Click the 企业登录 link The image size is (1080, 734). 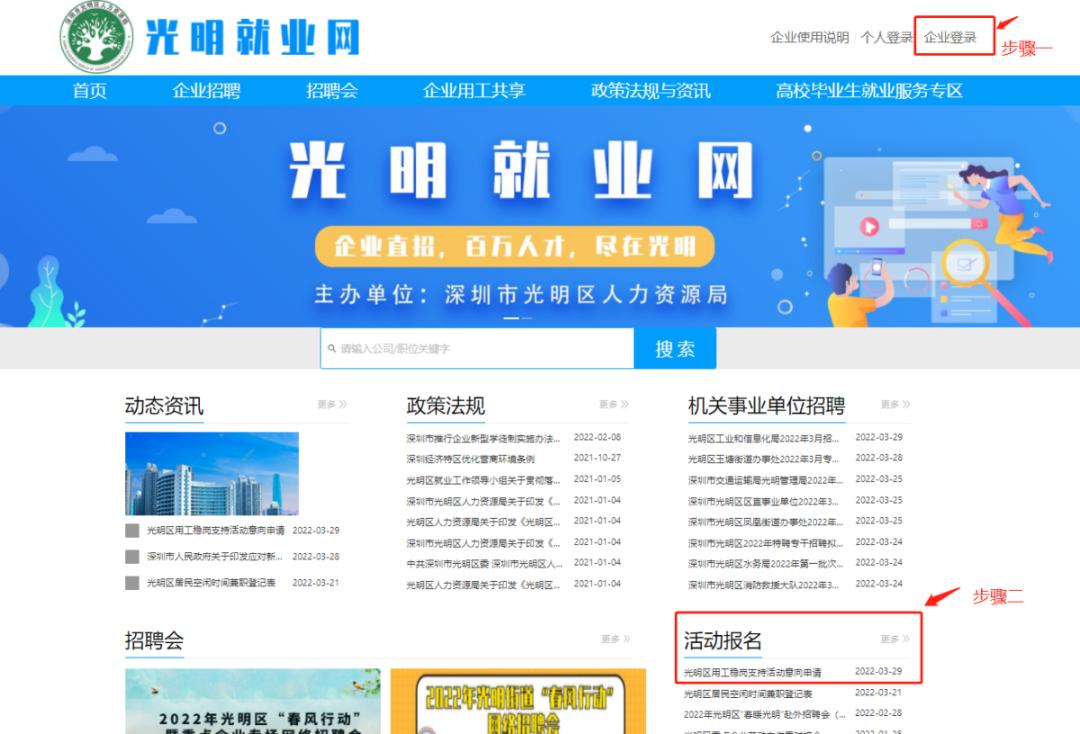click(950, 38)
